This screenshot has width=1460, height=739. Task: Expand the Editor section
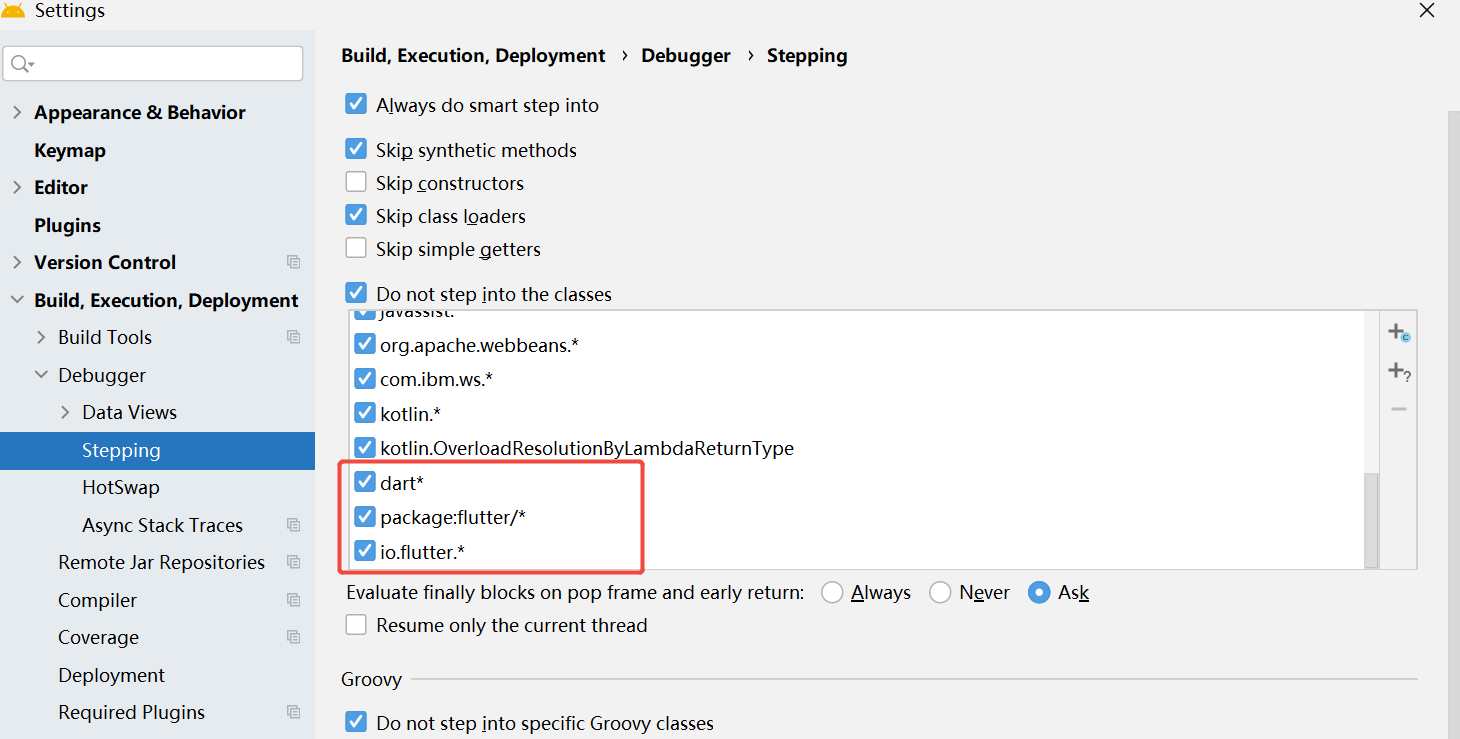pos(18,187)
